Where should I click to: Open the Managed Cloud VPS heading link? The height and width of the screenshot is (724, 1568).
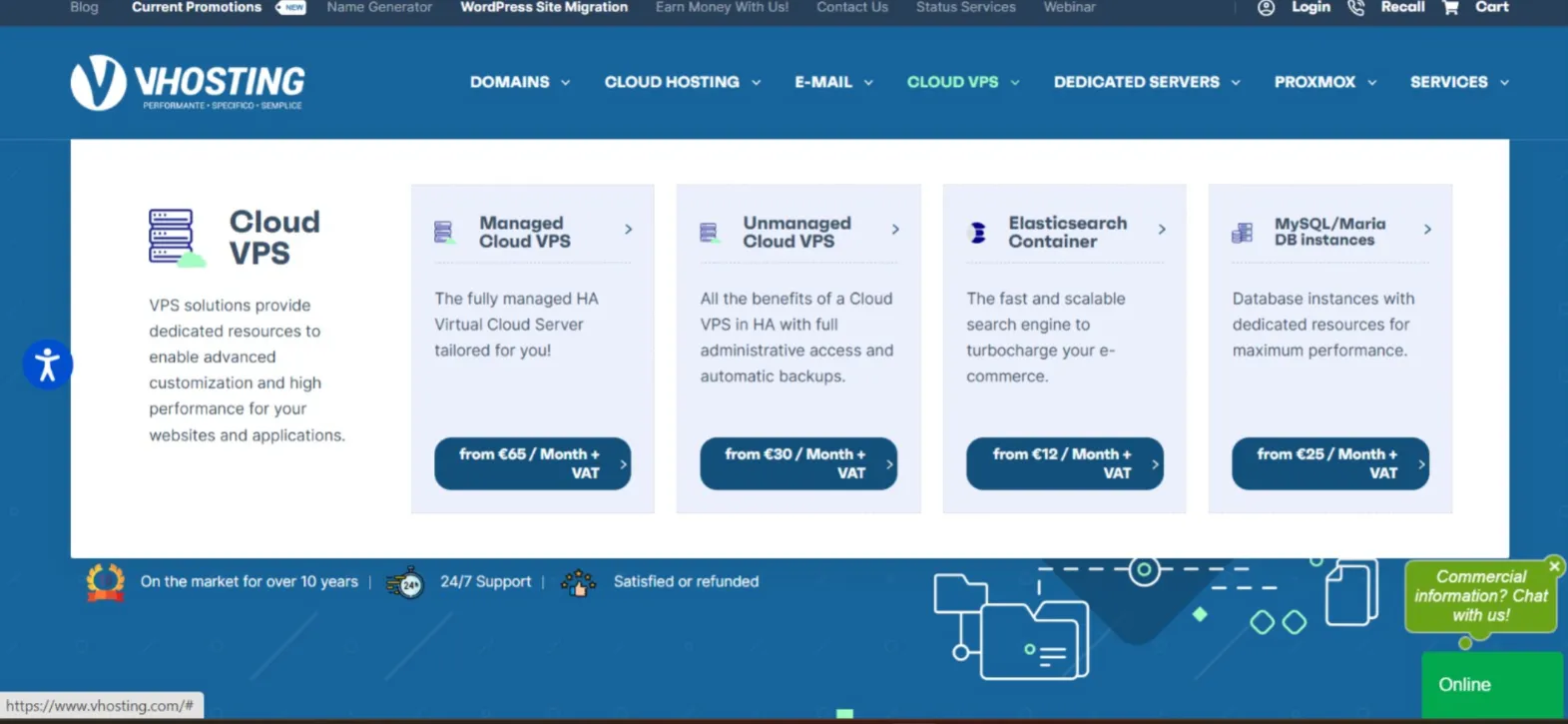pos(525,232)
